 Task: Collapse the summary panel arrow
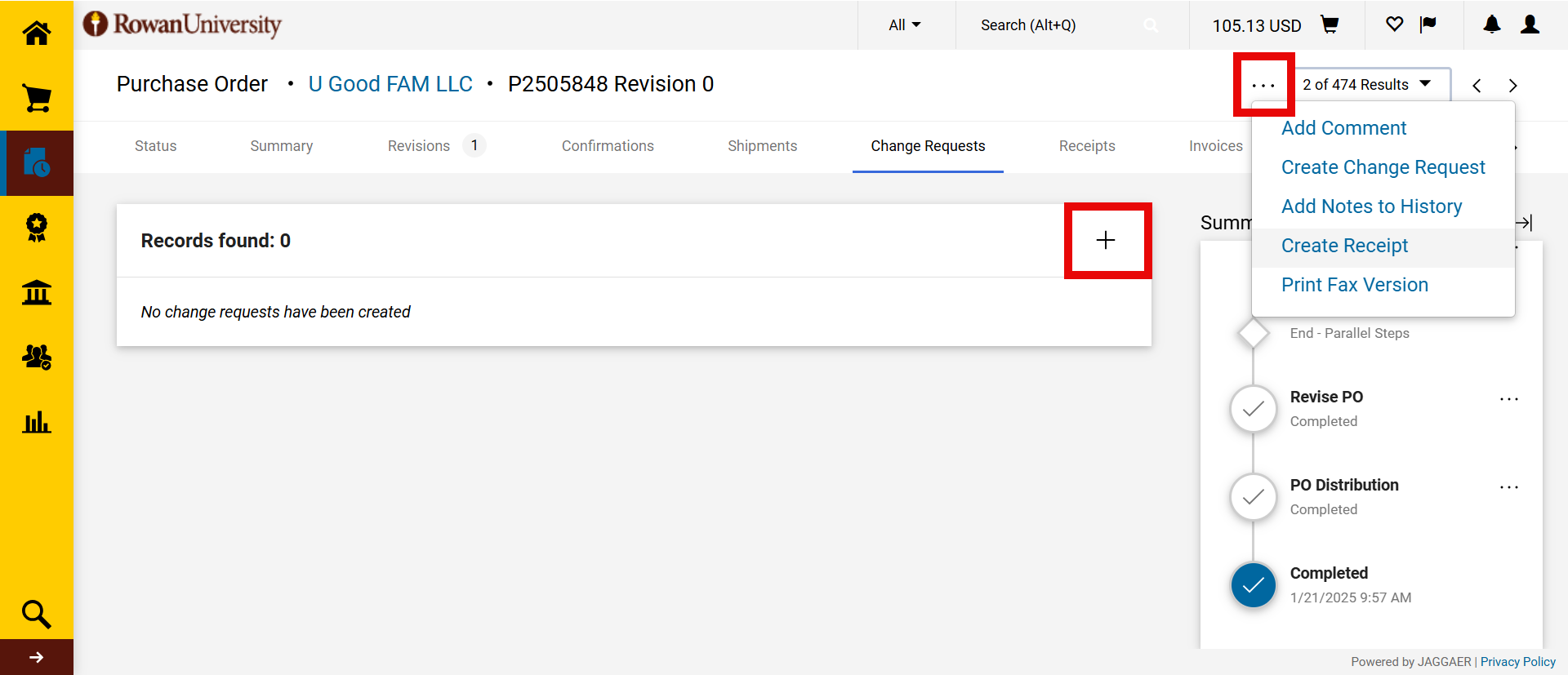click(x=1524, y=222)
